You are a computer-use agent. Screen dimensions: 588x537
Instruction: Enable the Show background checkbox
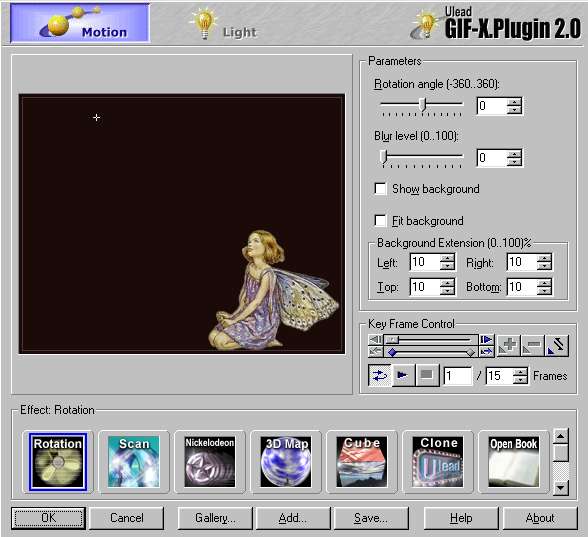coord(380,188)
